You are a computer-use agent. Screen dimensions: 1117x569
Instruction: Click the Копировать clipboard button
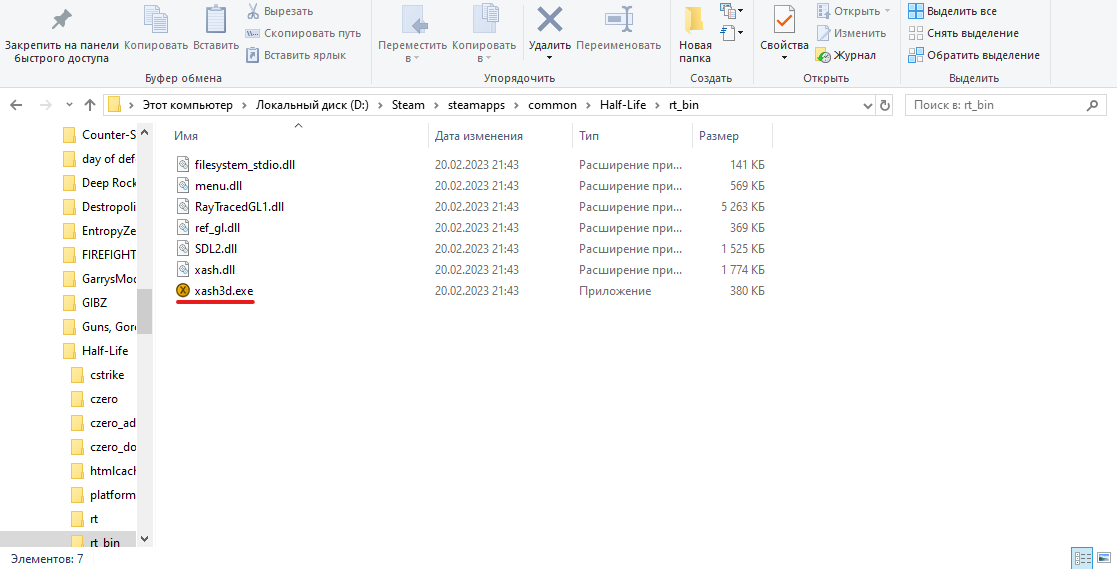tap(155, 28)
